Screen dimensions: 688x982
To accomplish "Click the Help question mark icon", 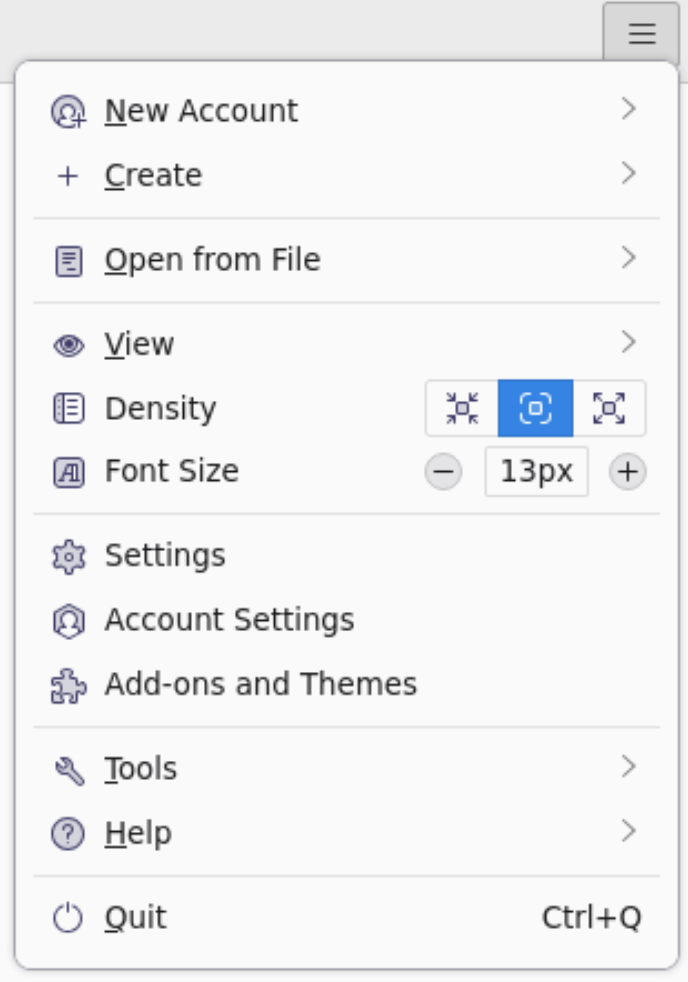I will [68, 834].
